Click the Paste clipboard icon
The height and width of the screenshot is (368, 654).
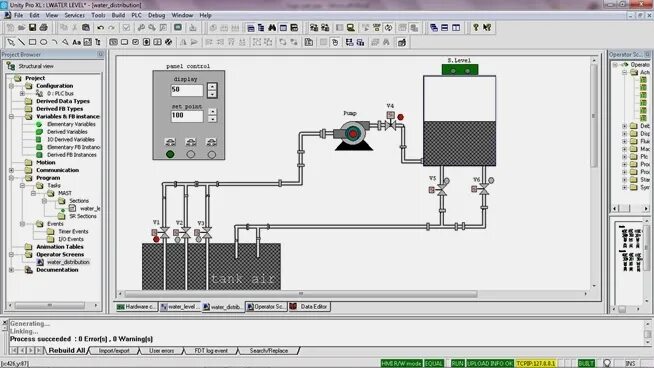pyautogui.click(x=86, y=28)
